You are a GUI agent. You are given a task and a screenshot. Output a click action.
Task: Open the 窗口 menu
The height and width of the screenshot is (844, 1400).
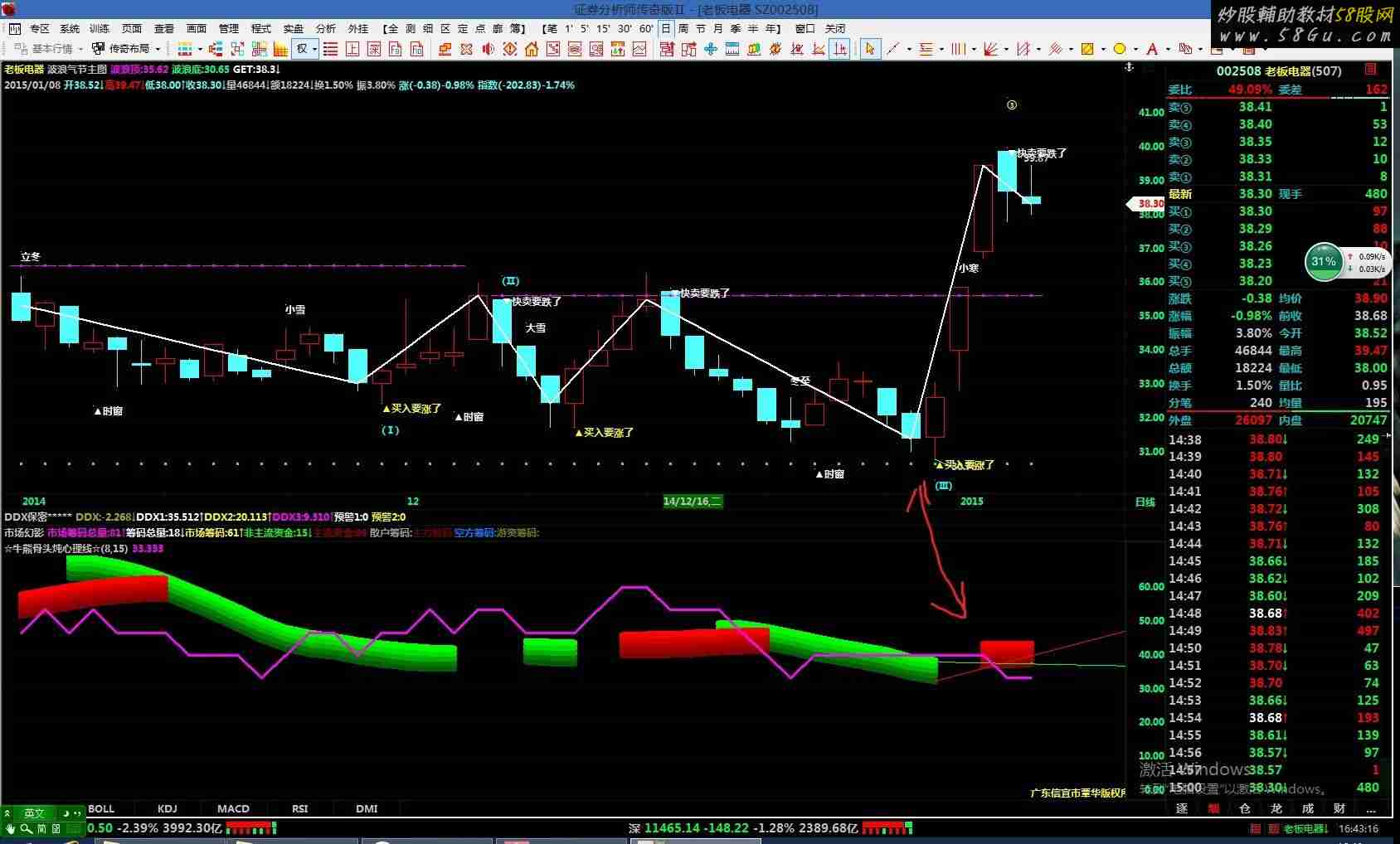click(805, 28)
